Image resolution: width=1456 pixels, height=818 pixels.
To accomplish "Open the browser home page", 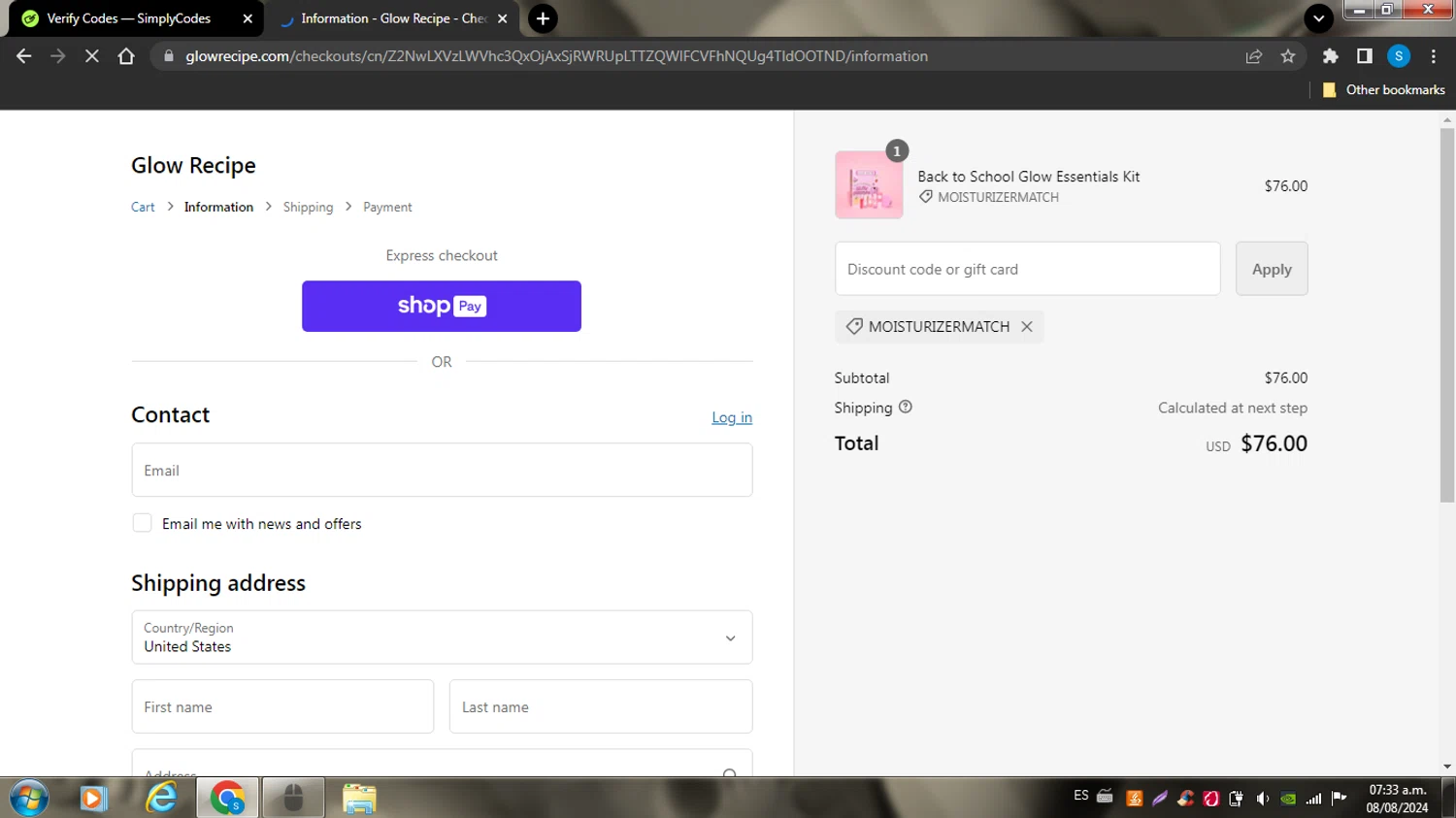I will click(x=126, y=56).
